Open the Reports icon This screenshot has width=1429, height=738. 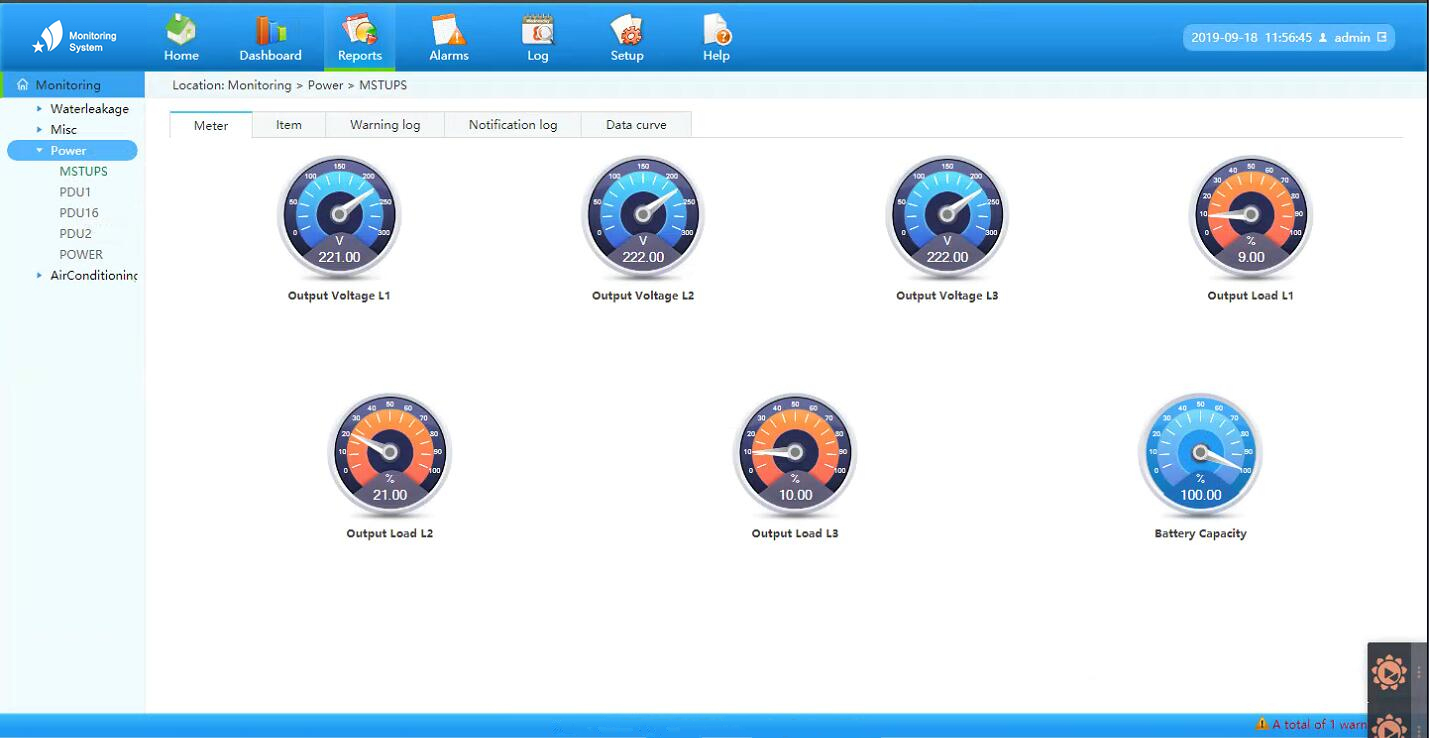point(359,31)
